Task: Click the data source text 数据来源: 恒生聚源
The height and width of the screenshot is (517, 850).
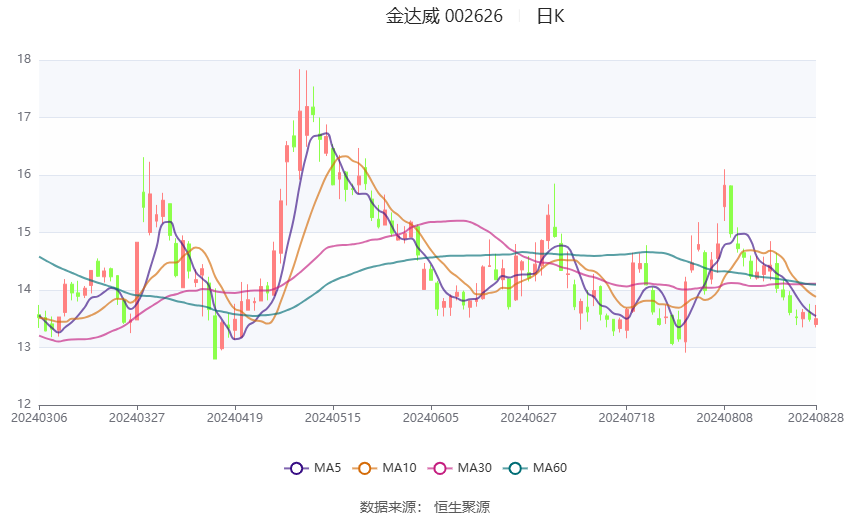Action: [x=425, y=507]
